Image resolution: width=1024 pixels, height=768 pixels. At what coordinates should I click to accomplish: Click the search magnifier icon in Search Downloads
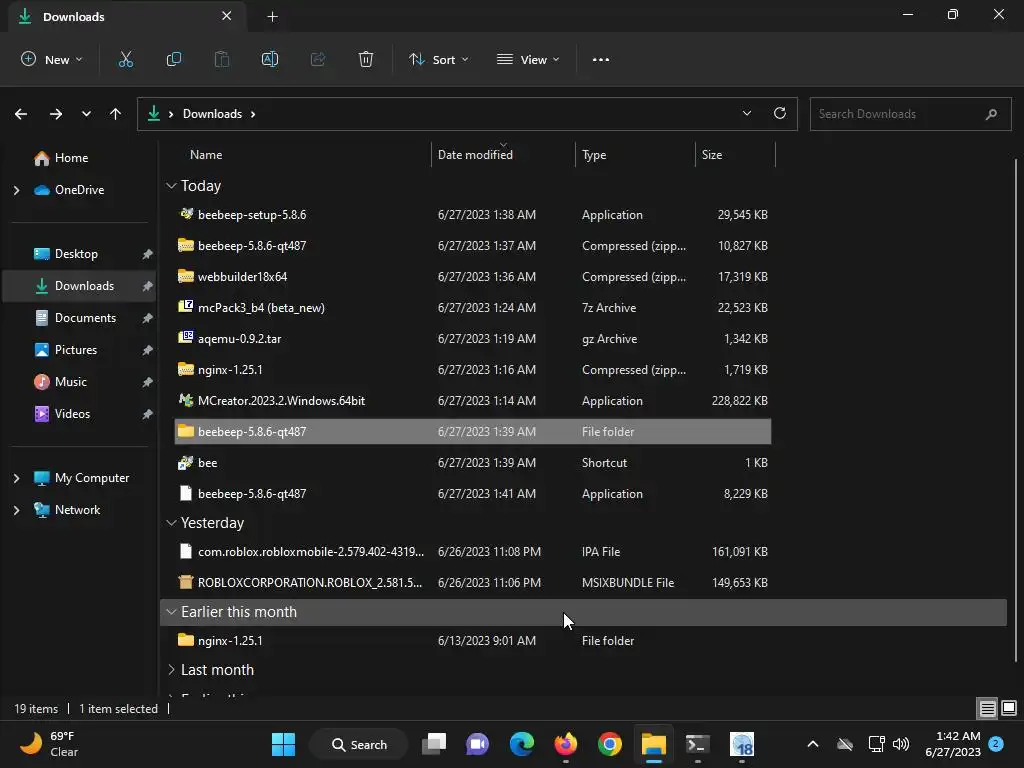coord(991,114)
